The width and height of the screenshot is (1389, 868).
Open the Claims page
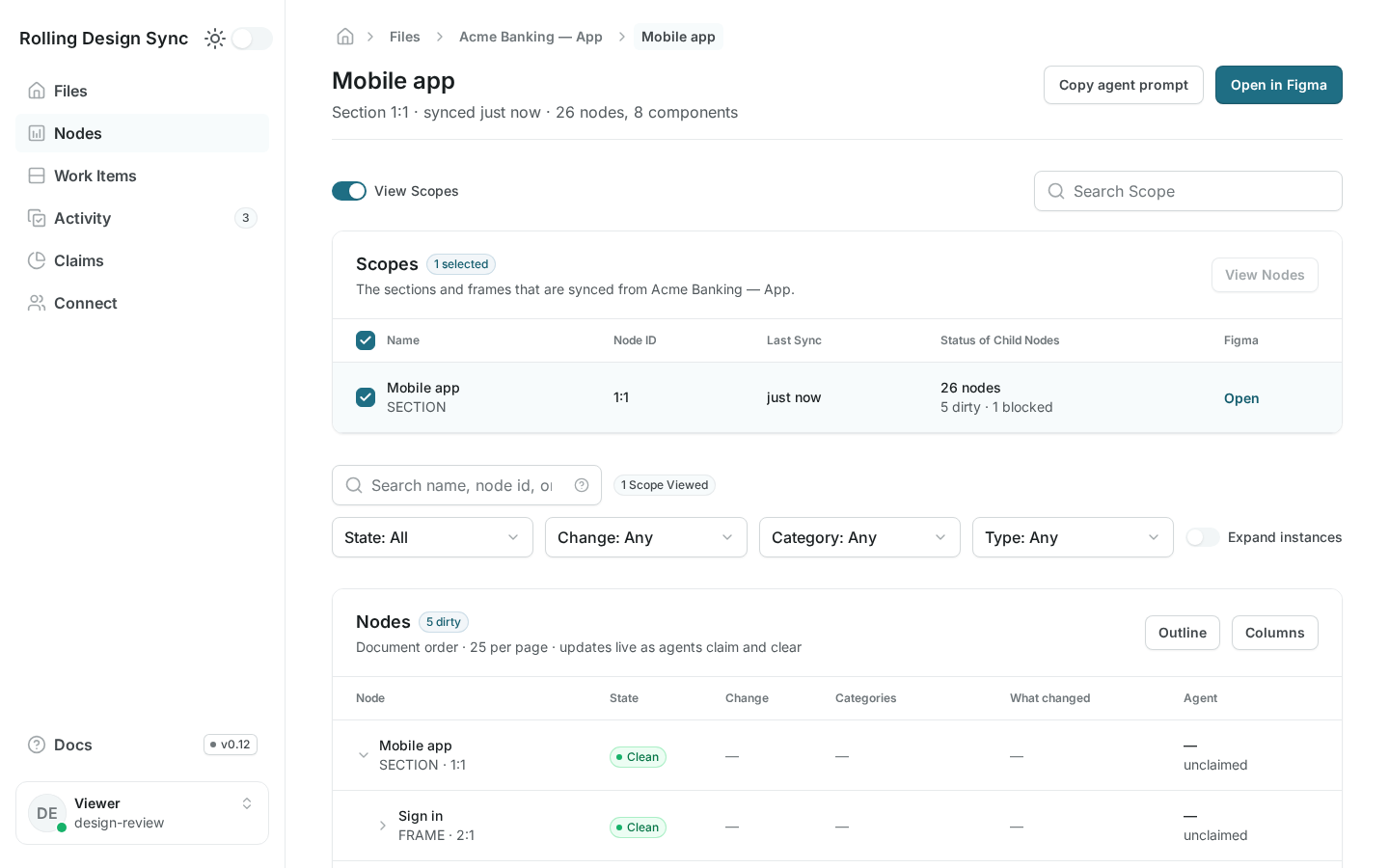tap(142, 260)
